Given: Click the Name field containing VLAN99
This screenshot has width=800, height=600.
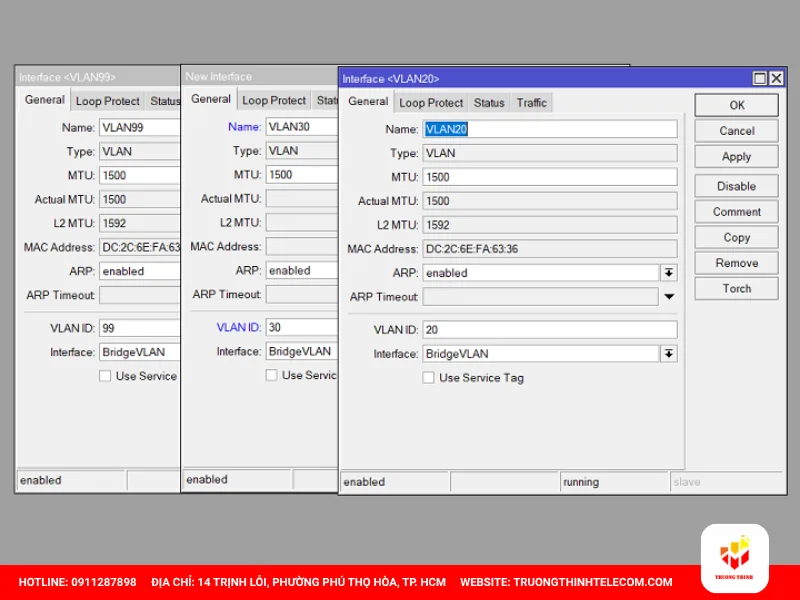Looking at the screenshot, I should coord(139,128).
